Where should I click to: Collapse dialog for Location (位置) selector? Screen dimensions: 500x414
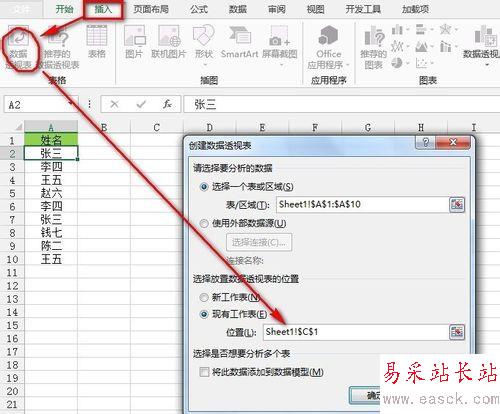click(x=457, y=332)
